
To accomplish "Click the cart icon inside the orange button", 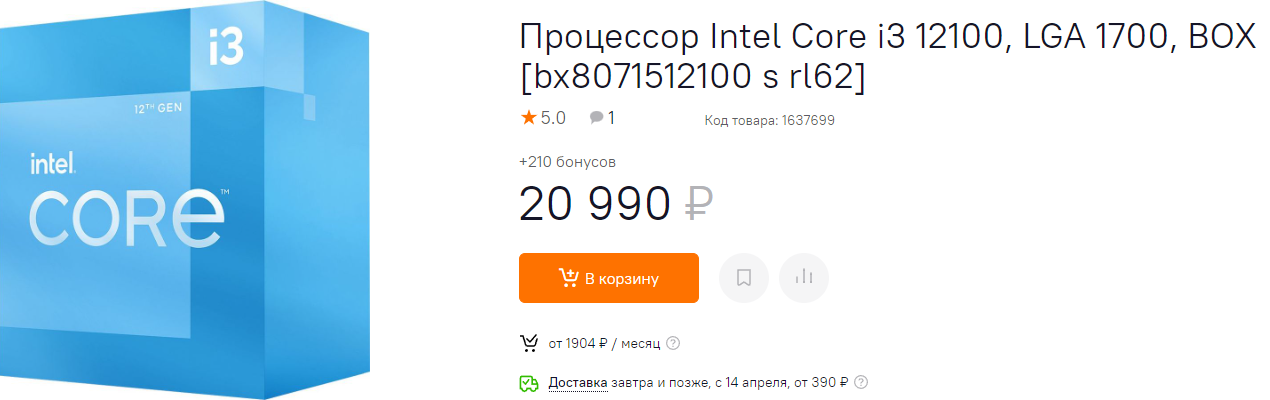I will click(x=568, y=278).
